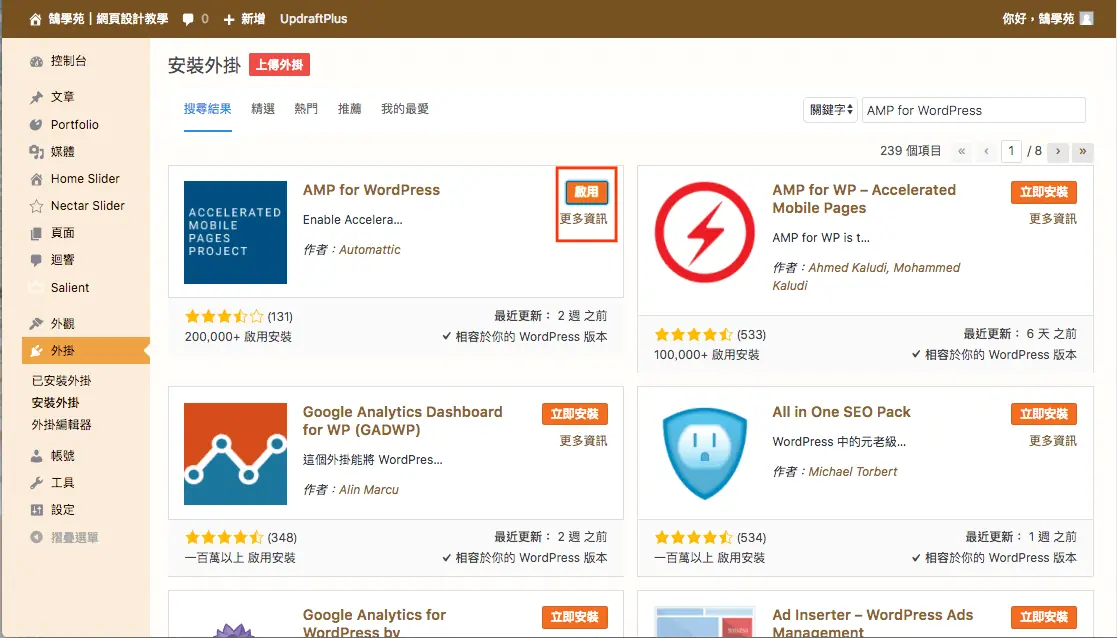Viewport: 1117px width, 638px height.
Task: Switch to the 熱門 tab
Action: (306, 109)
